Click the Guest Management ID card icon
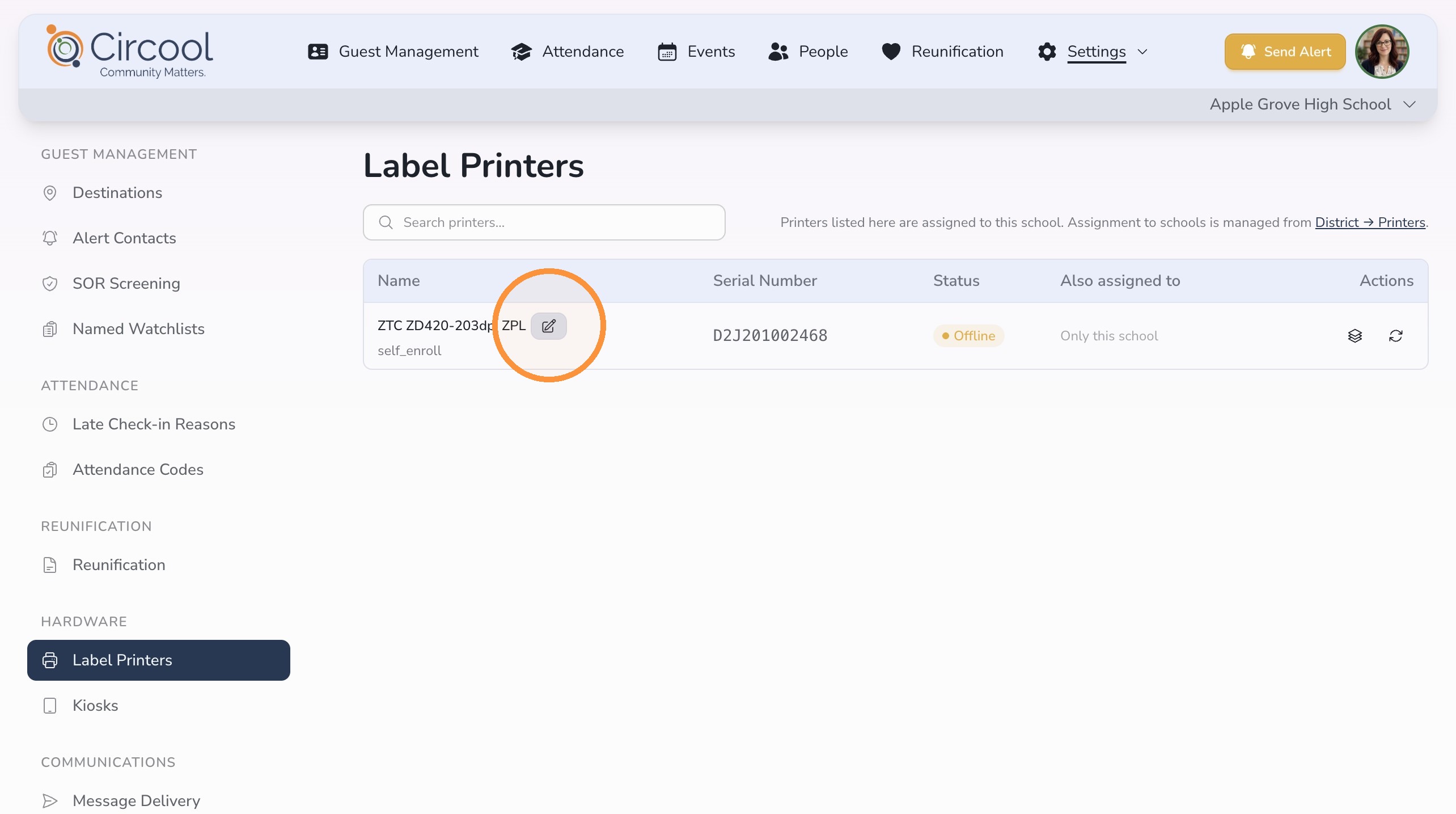 (318, 52)
